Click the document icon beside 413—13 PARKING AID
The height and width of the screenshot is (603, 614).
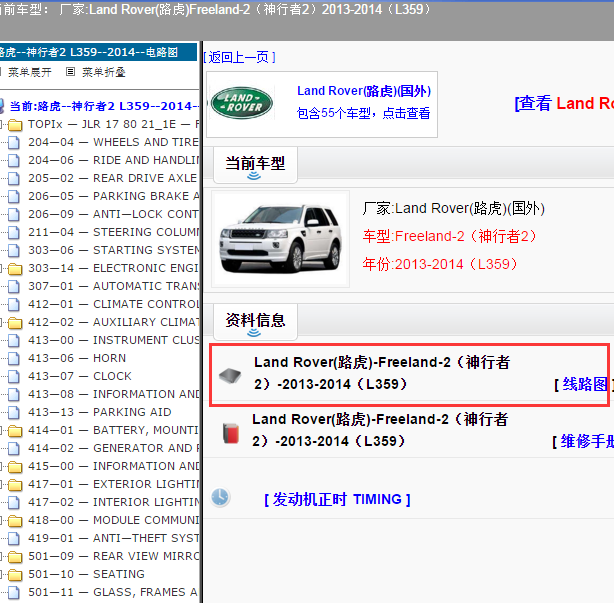[x=14, y=413]
